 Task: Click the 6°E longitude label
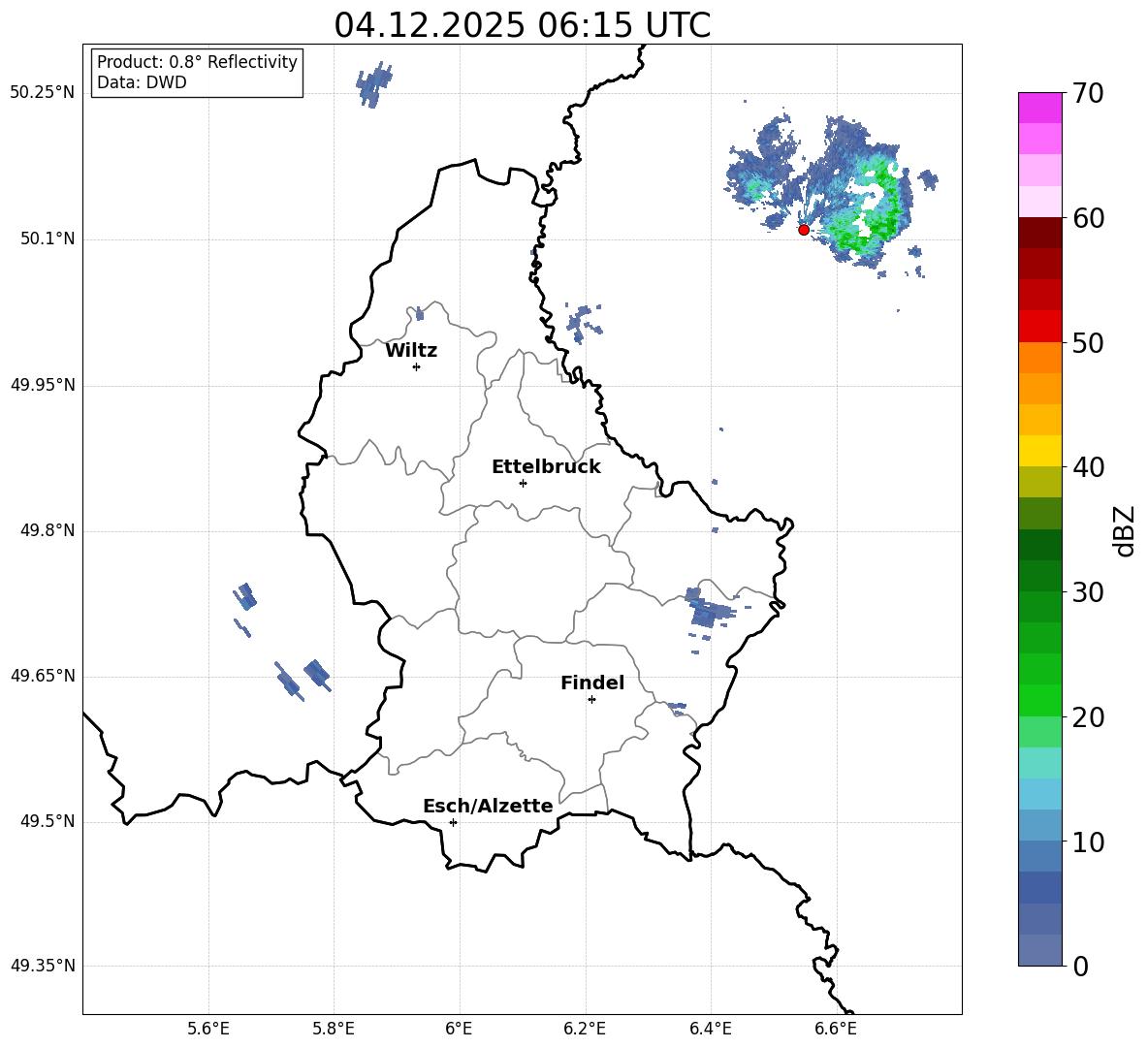[459, 1029]
